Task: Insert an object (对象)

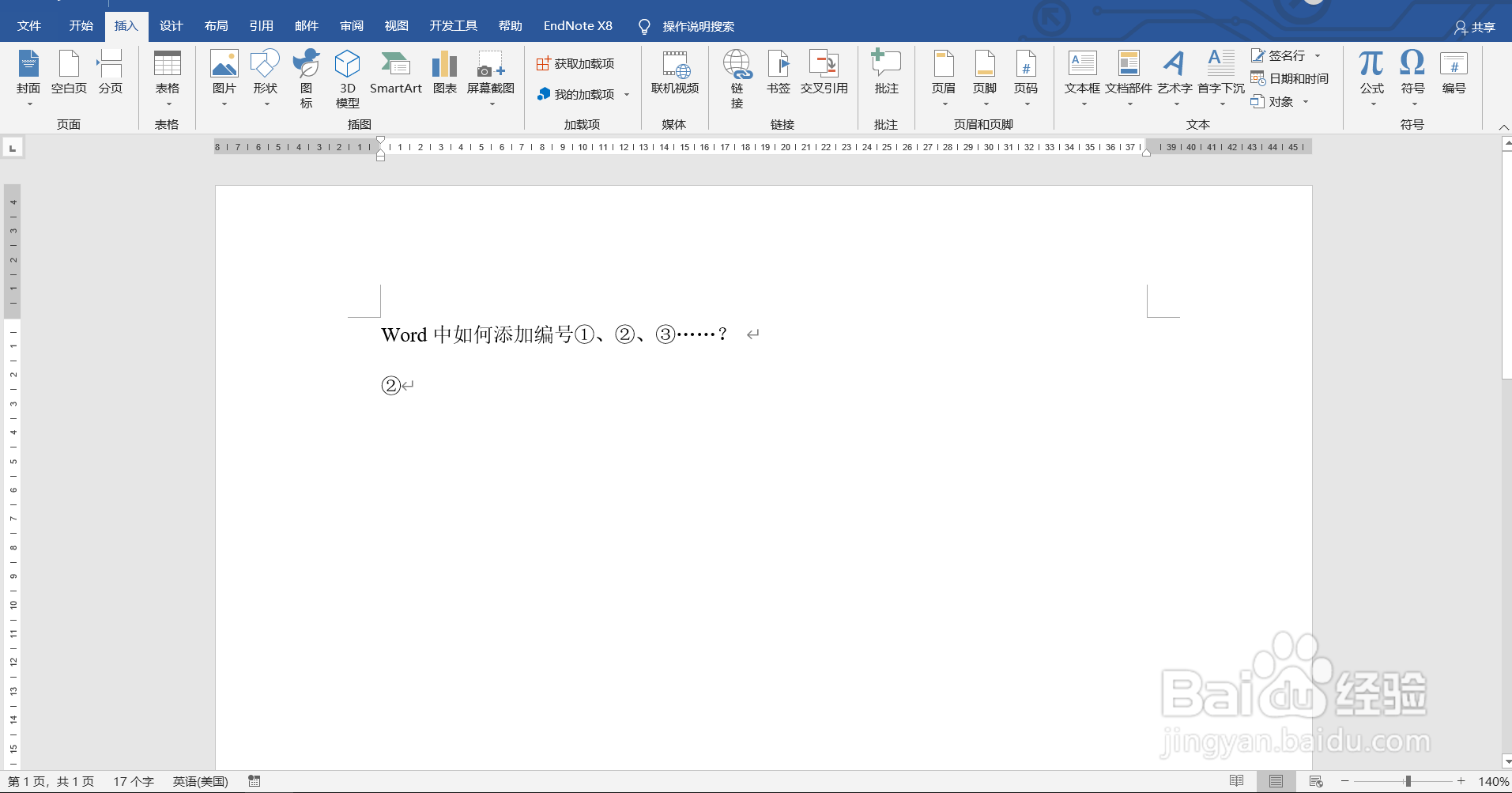Action: [1273, 101]
